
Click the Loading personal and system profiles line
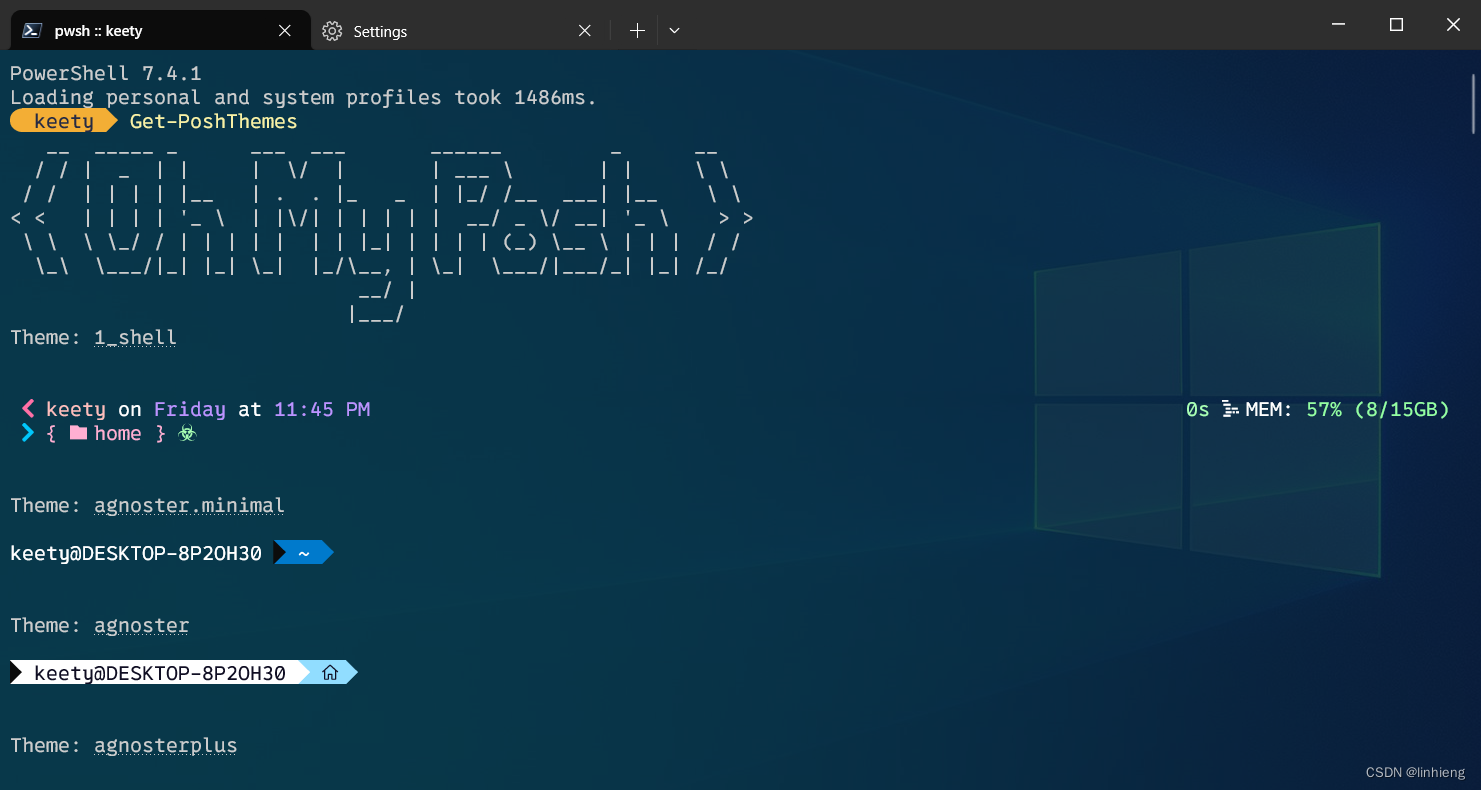(303, 97)
